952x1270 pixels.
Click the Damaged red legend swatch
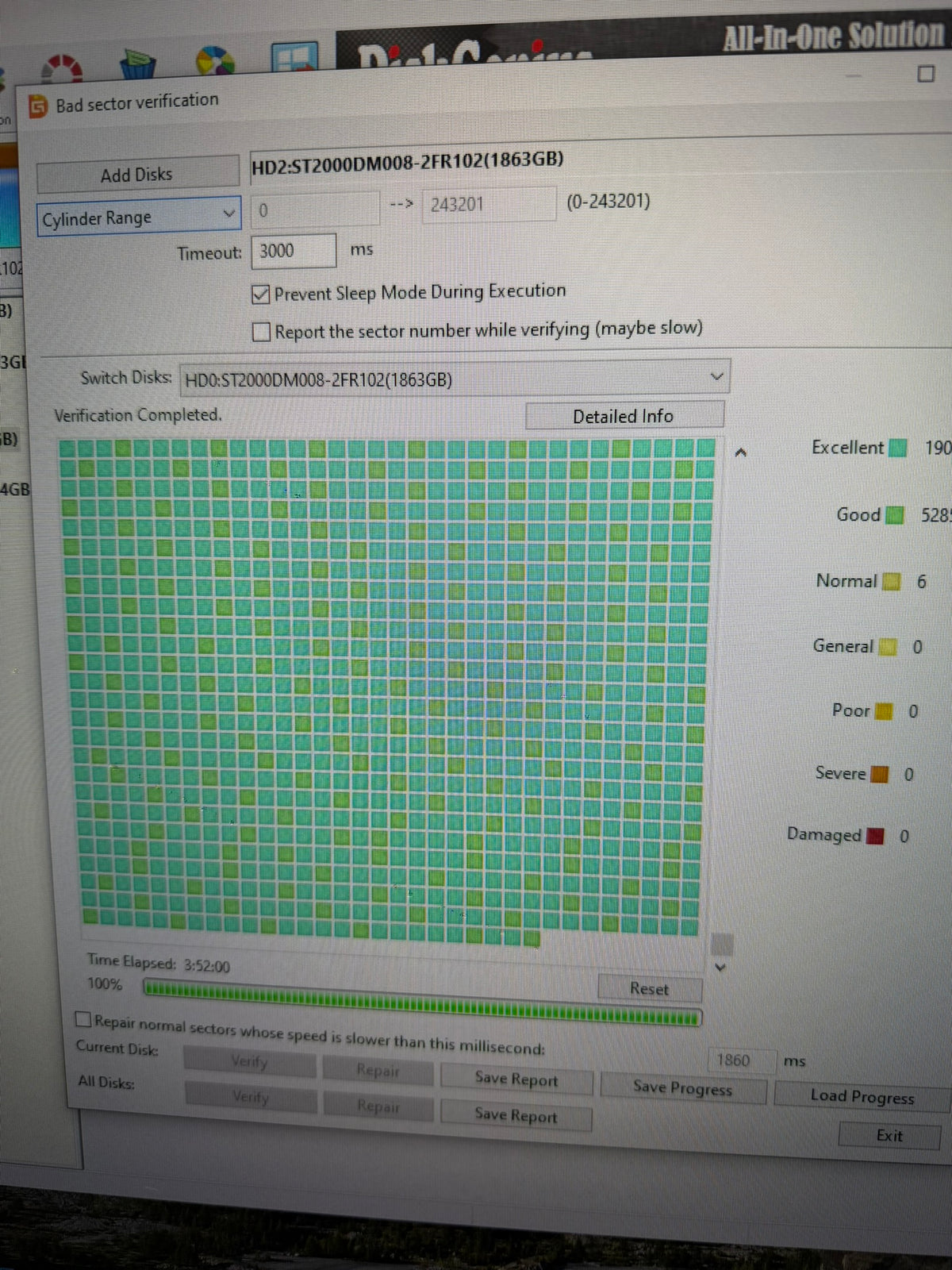tap(875, 836)
